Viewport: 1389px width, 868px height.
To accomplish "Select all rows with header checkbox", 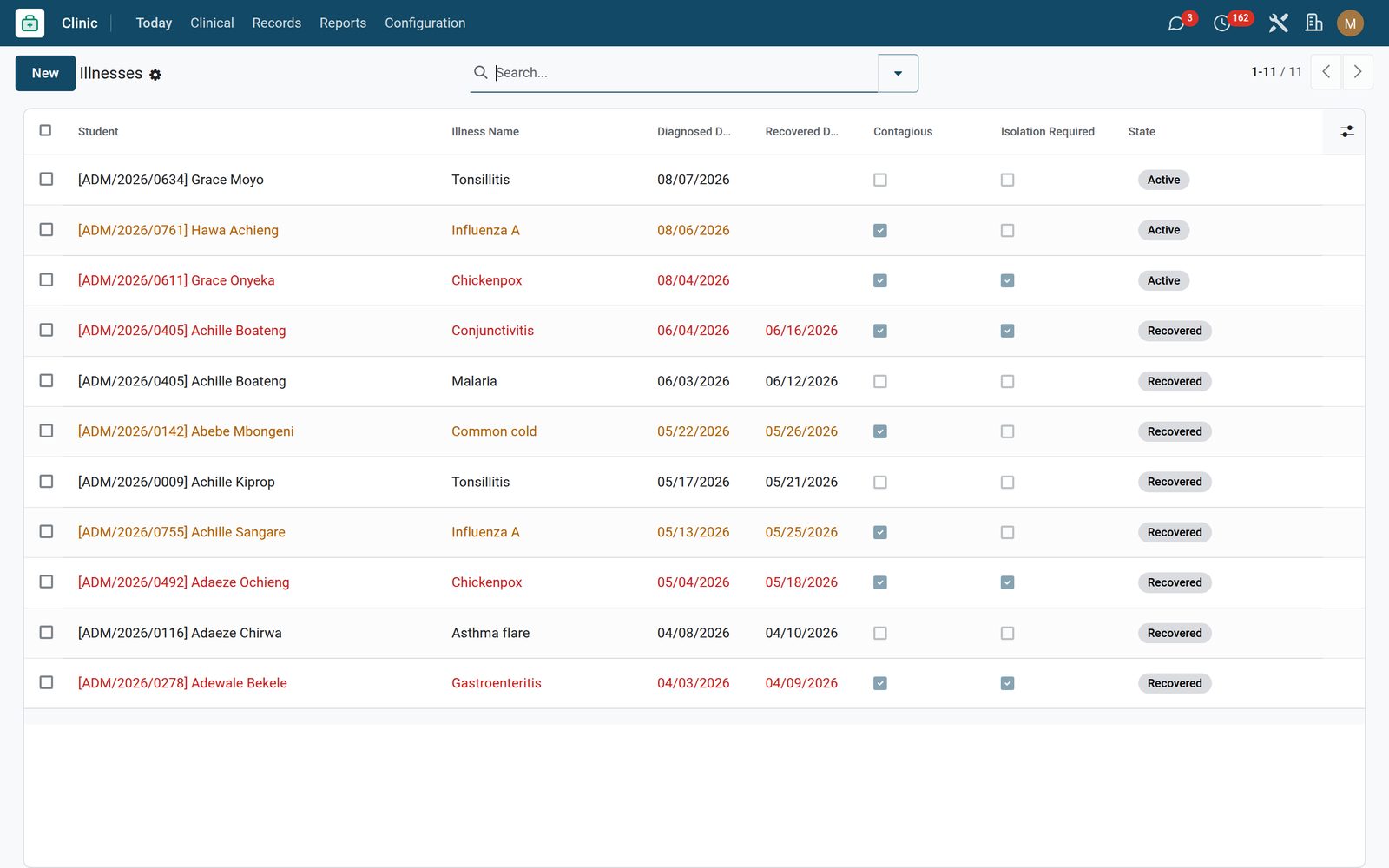I will pos(46,130).
